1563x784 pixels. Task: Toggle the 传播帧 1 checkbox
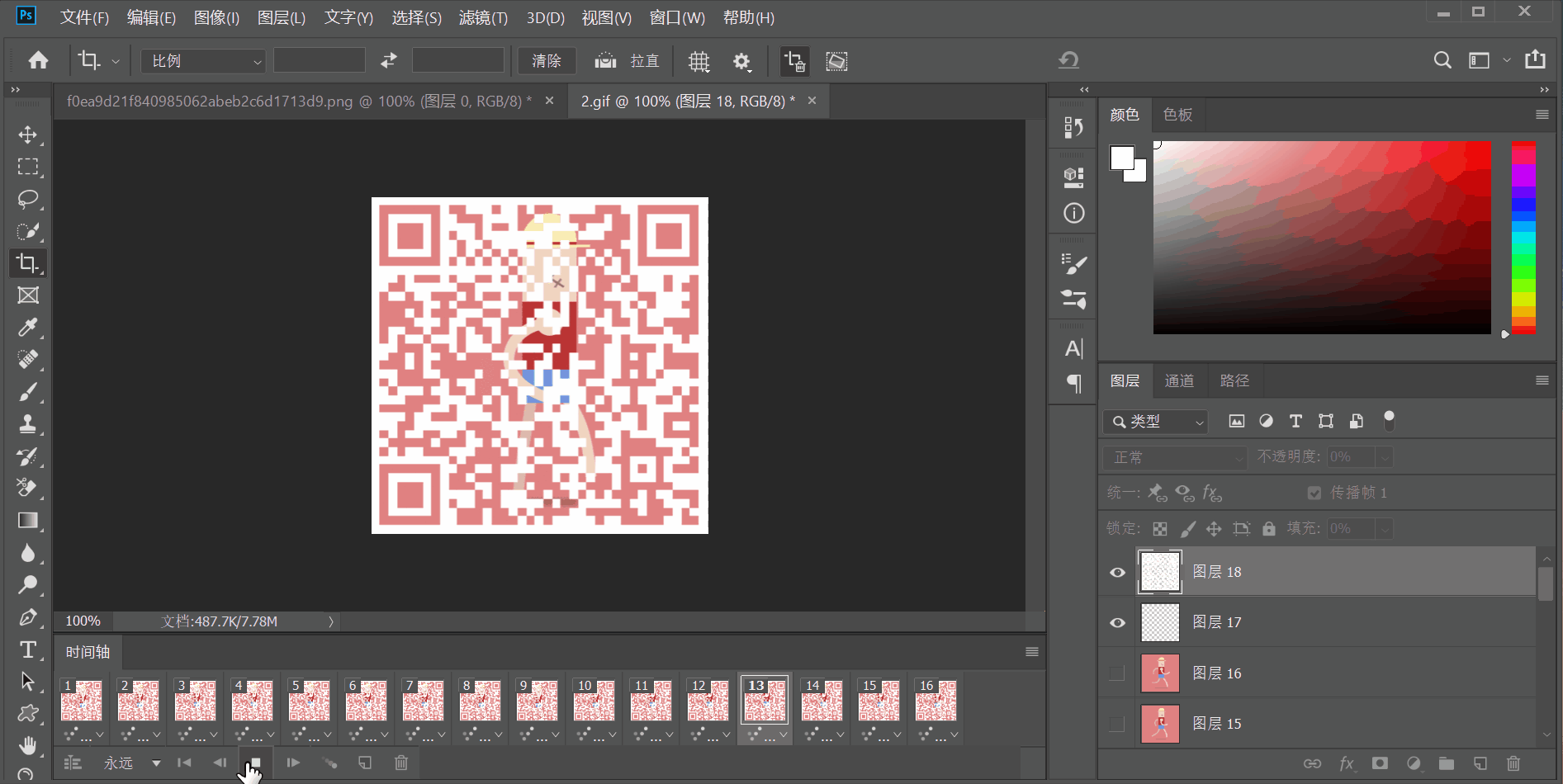1314,493
